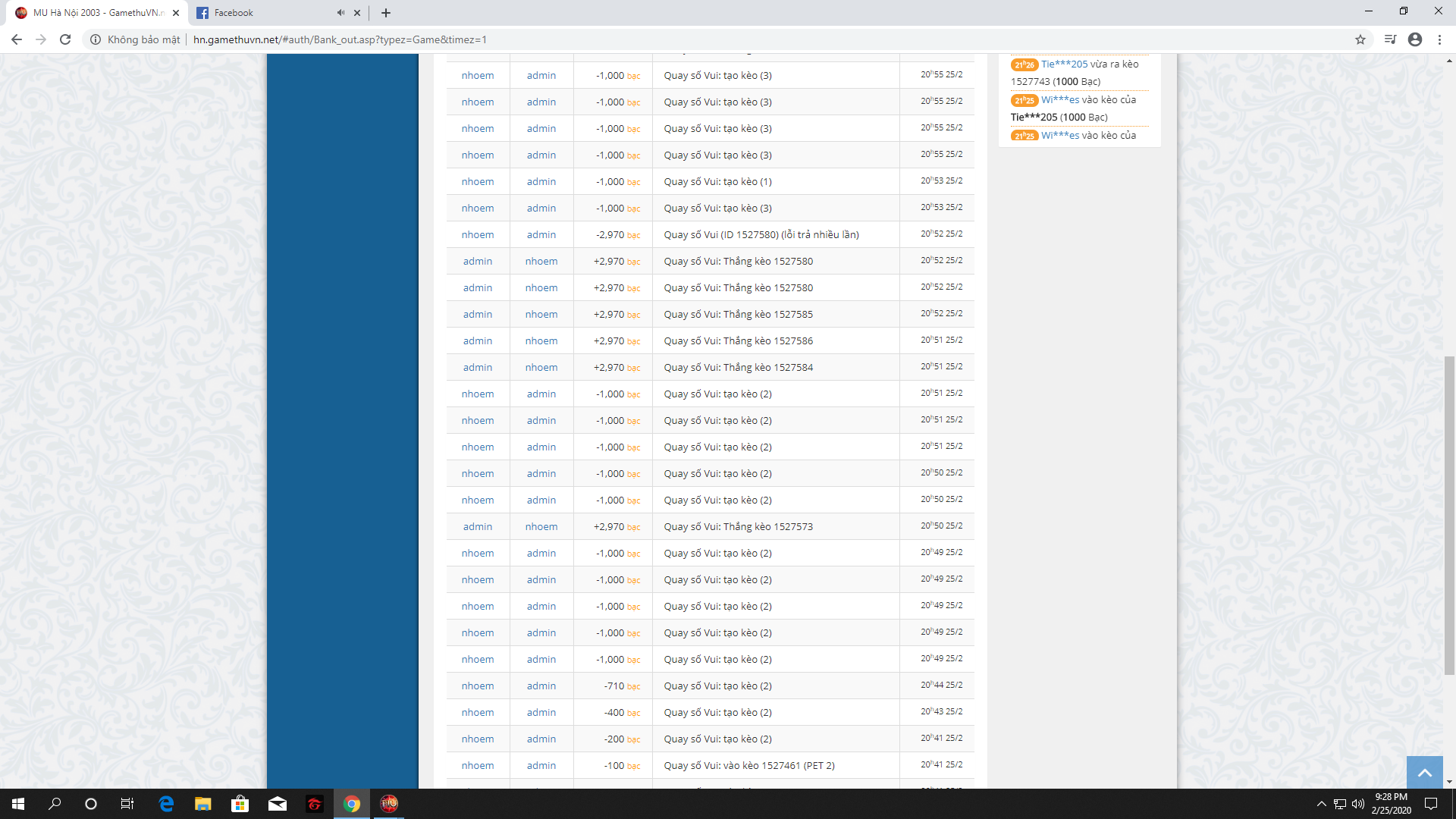Click the scroll-to-top arrow button
1456x819 pixels.
(x=1424, y=773)
